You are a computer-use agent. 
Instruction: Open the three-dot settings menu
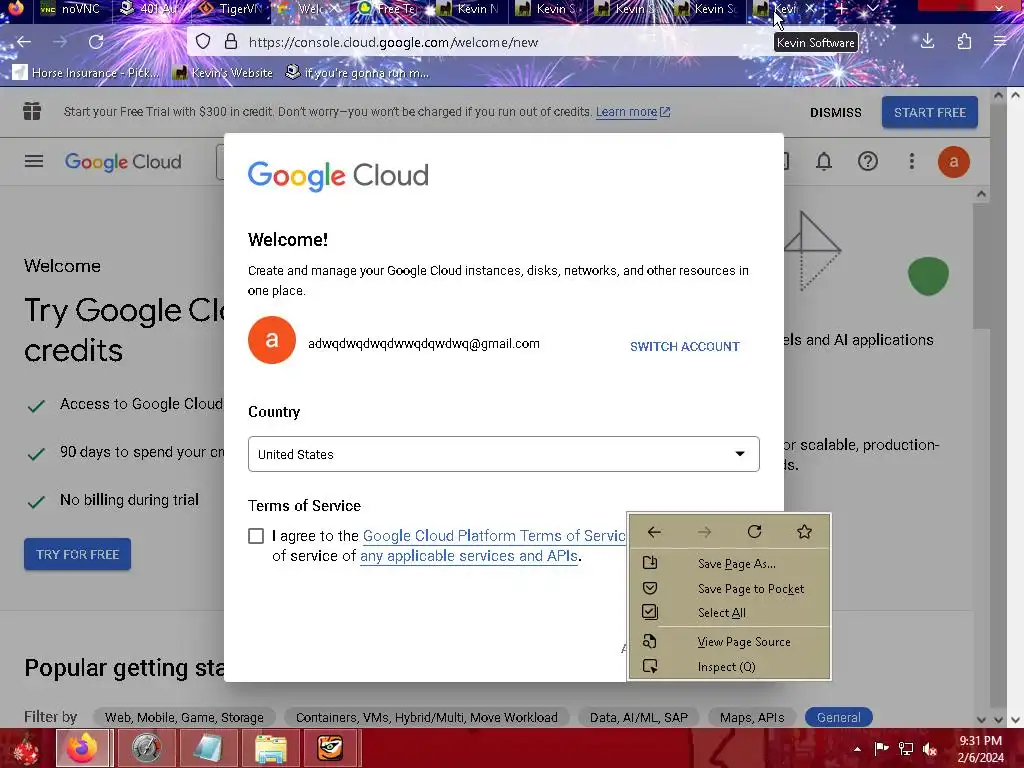coord(912,161)
